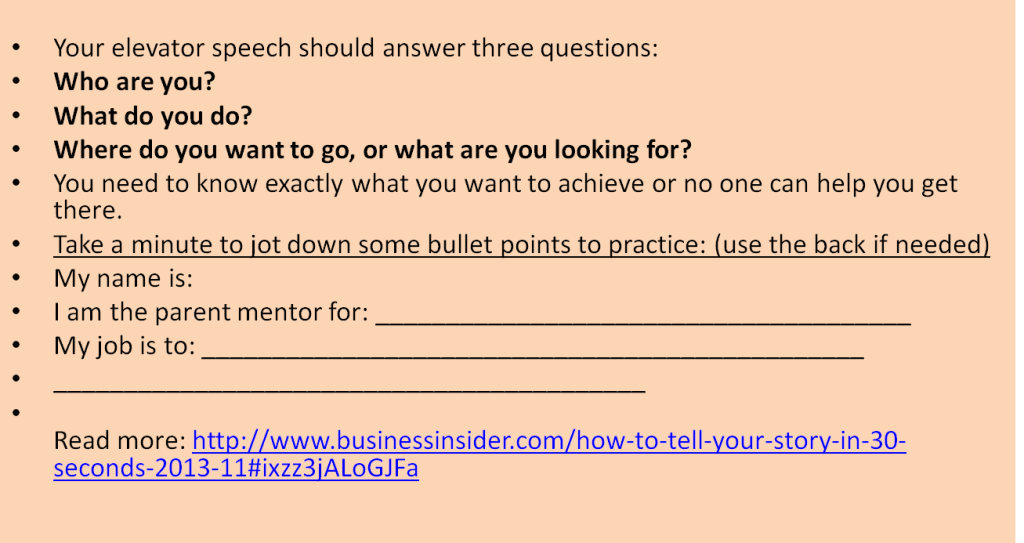The image size is (1024, 543).
Task: Click the 'Read more:' label
Action: tap(120, 441)
